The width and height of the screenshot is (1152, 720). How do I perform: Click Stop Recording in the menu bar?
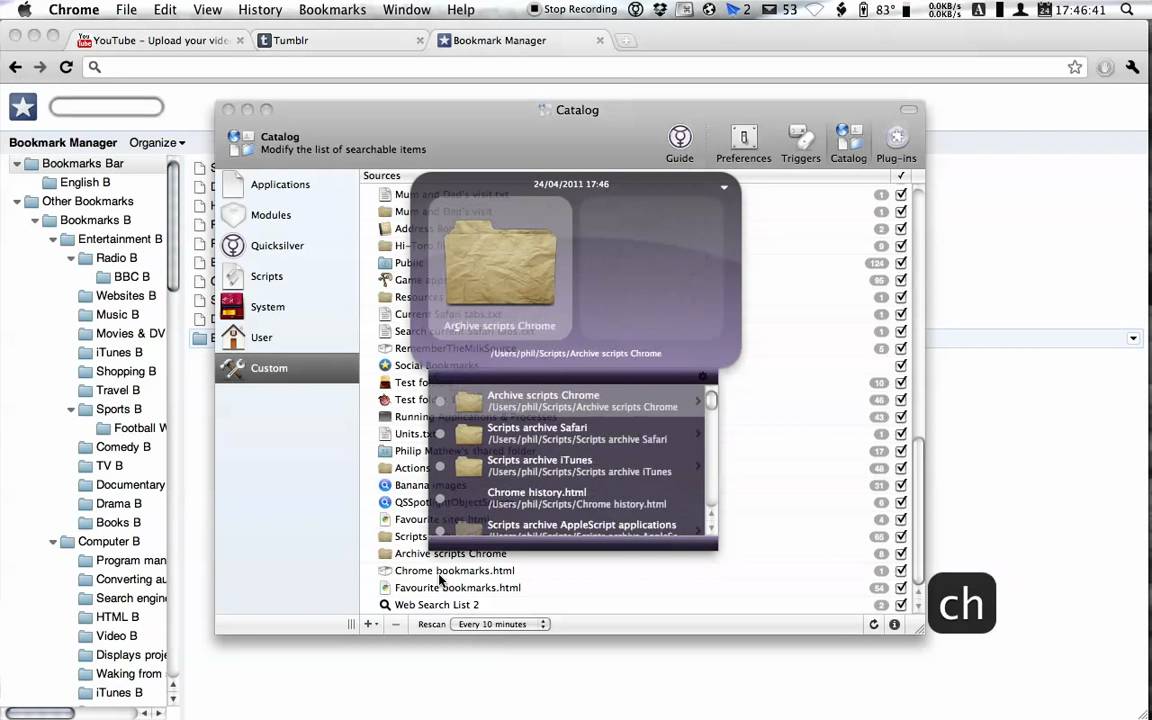[x=573, y=10]
